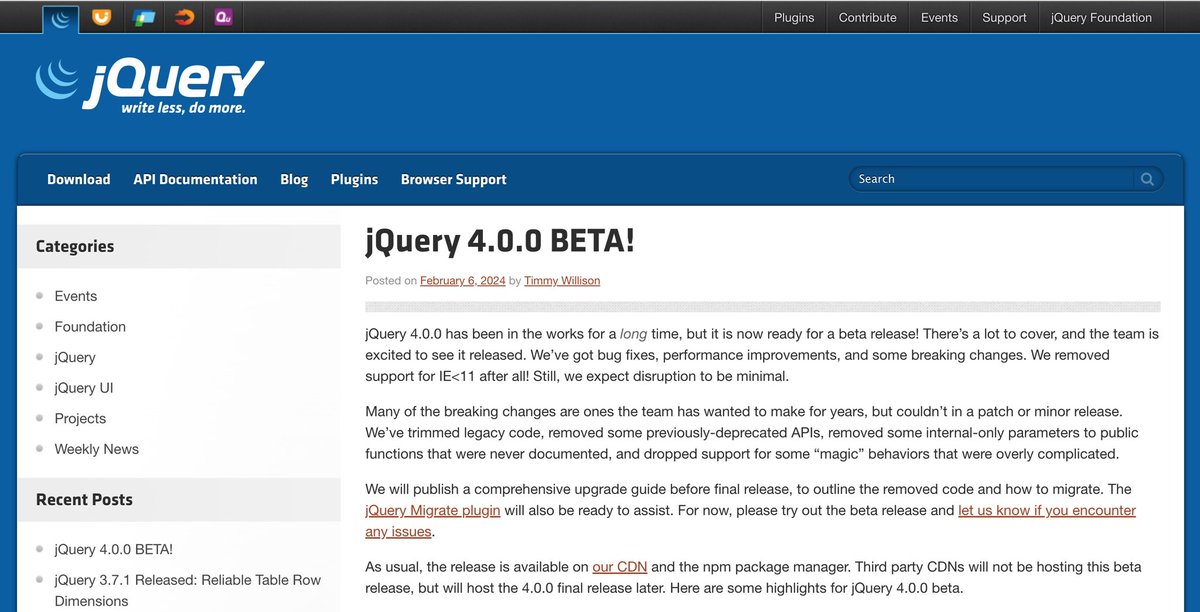
Task: Click the jQuery logo
Action: [x=149, y=86]
